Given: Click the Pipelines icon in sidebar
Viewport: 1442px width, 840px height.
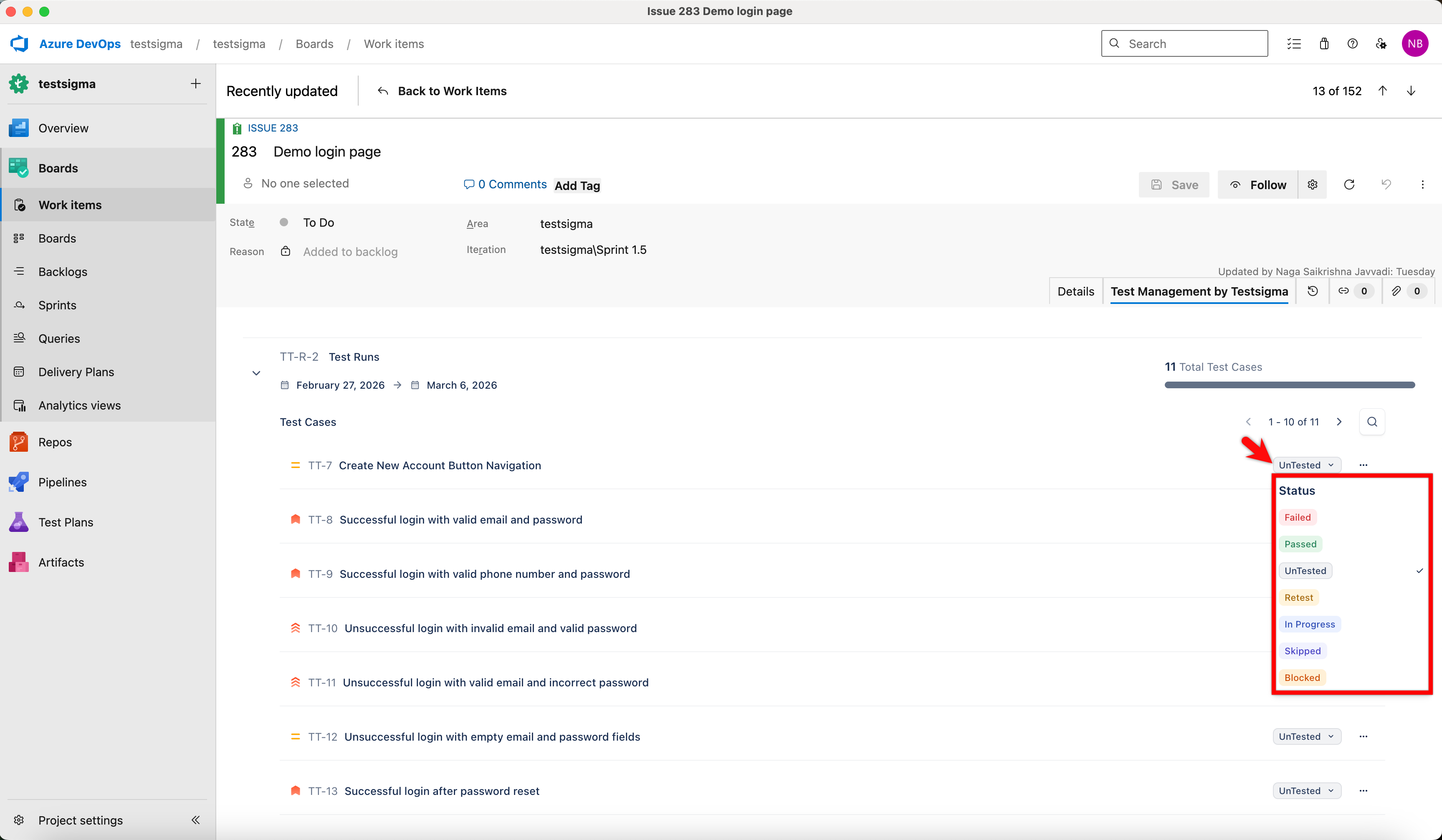Looking at the screenshot, I should [x=19, y=482].
